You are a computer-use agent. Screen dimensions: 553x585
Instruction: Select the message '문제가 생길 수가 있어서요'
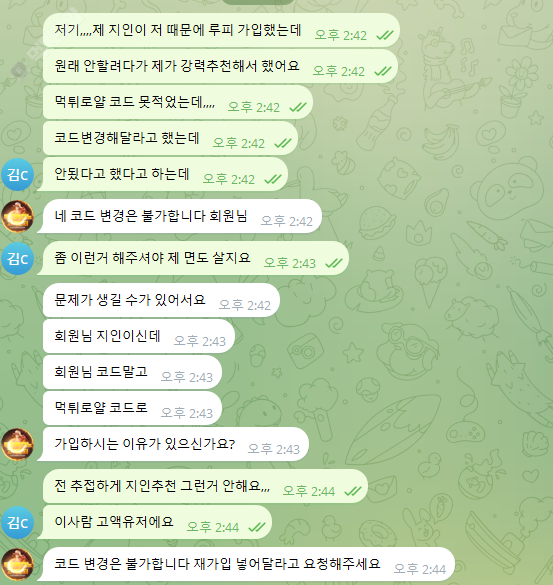[x=161, y=300]
